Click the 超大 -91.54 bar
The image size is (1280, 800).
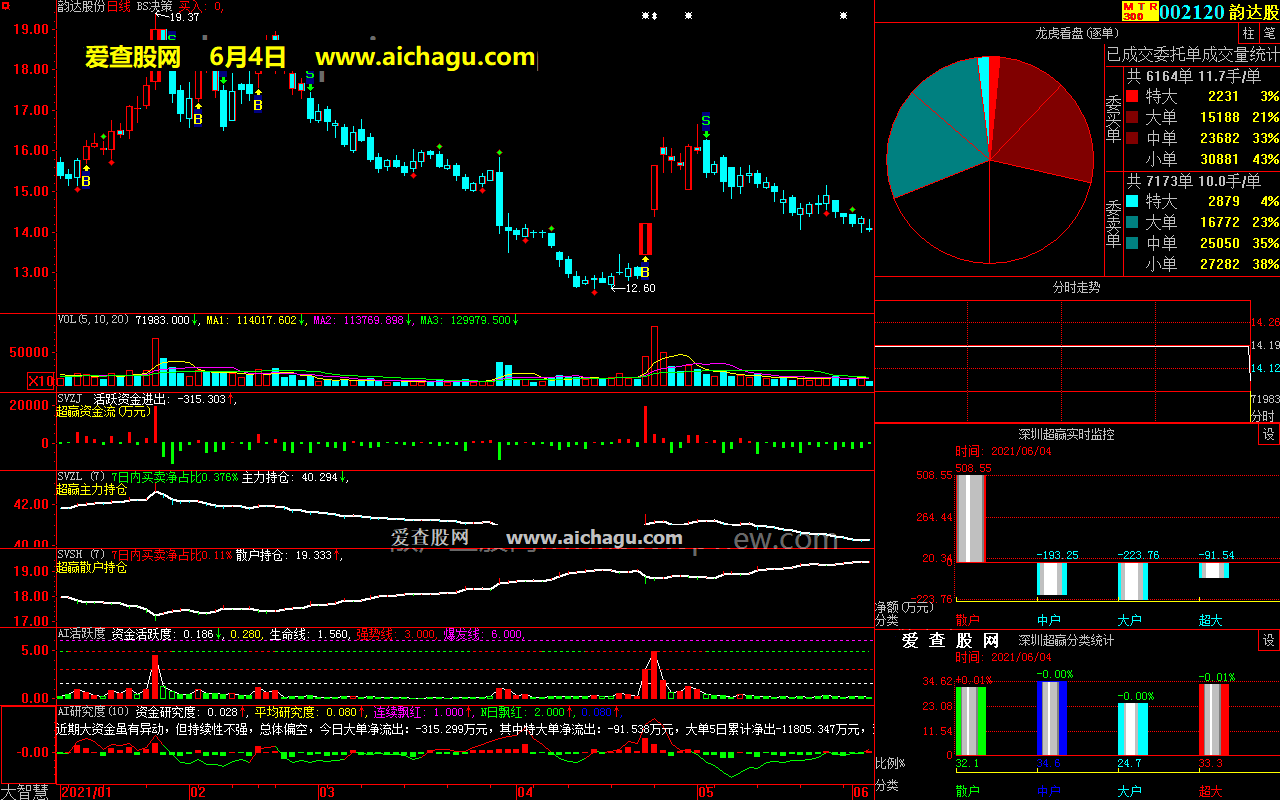point(1214,570)
